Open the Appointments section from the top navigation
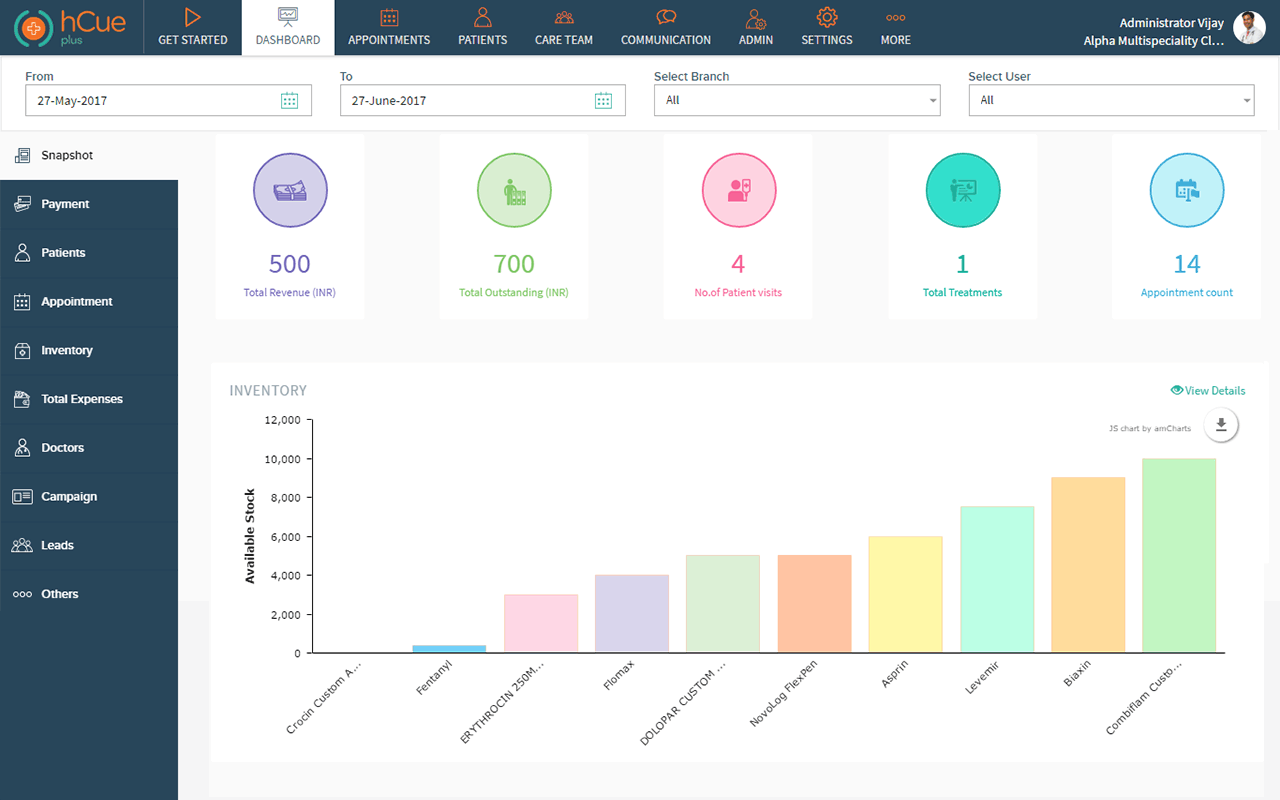This screenshot has height=800, width=1280. [x=389, y=27]
